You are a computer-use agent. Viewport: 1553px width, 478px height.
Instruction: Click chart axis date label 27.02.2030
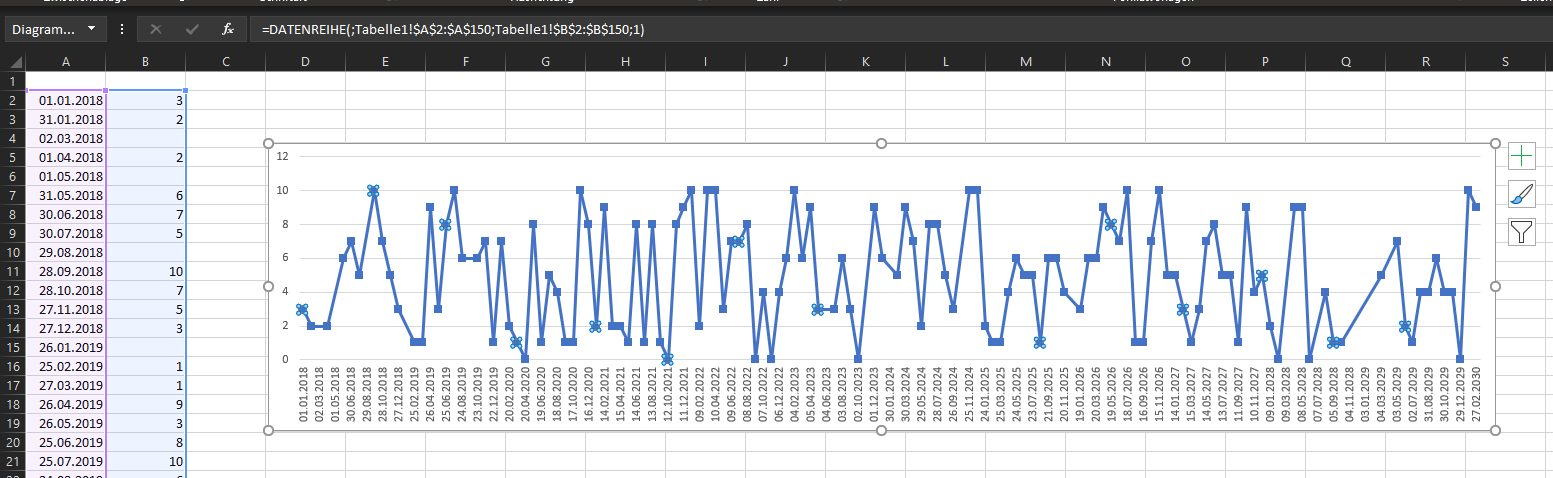coord(1476,396)
